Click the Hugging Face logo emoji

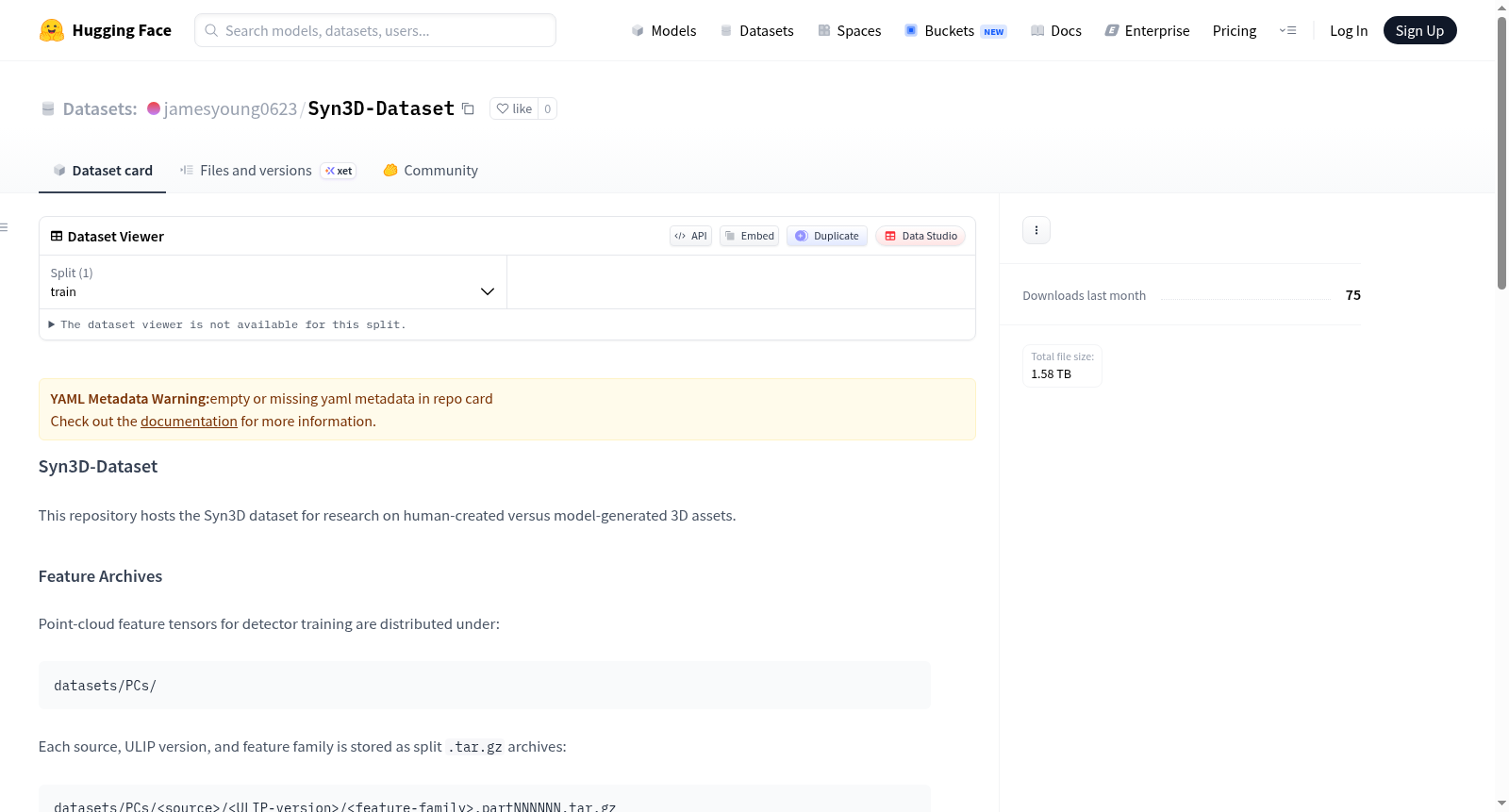[x=51, y=30]
